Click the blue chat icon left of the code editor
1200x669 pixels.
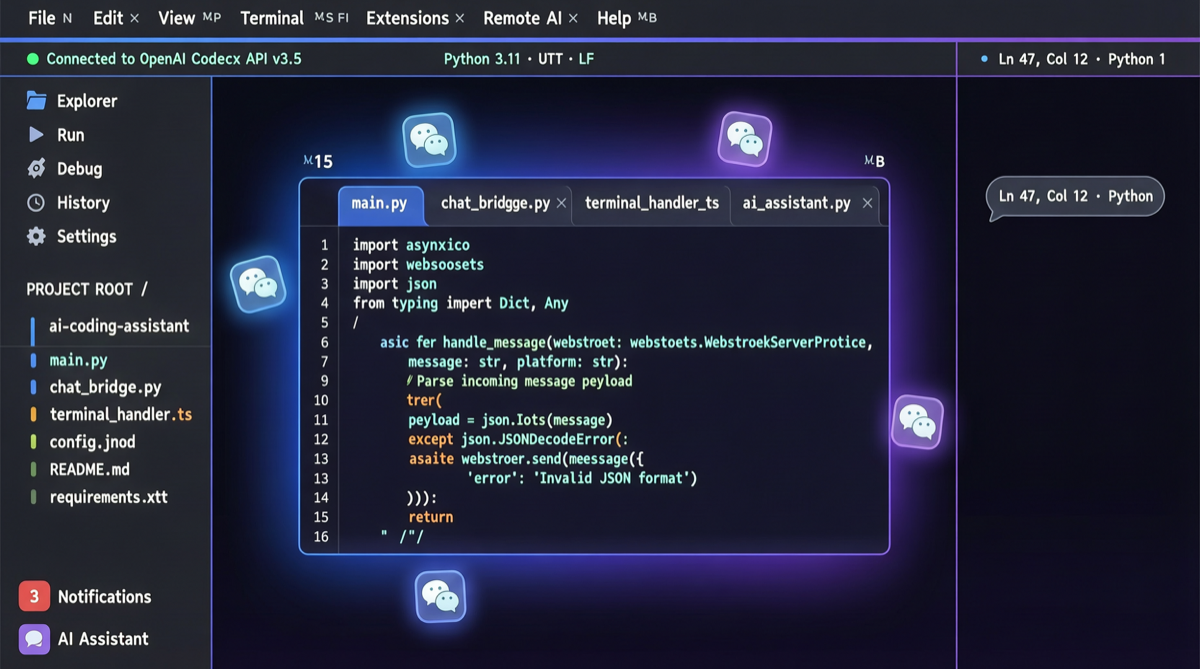(259, 284)
